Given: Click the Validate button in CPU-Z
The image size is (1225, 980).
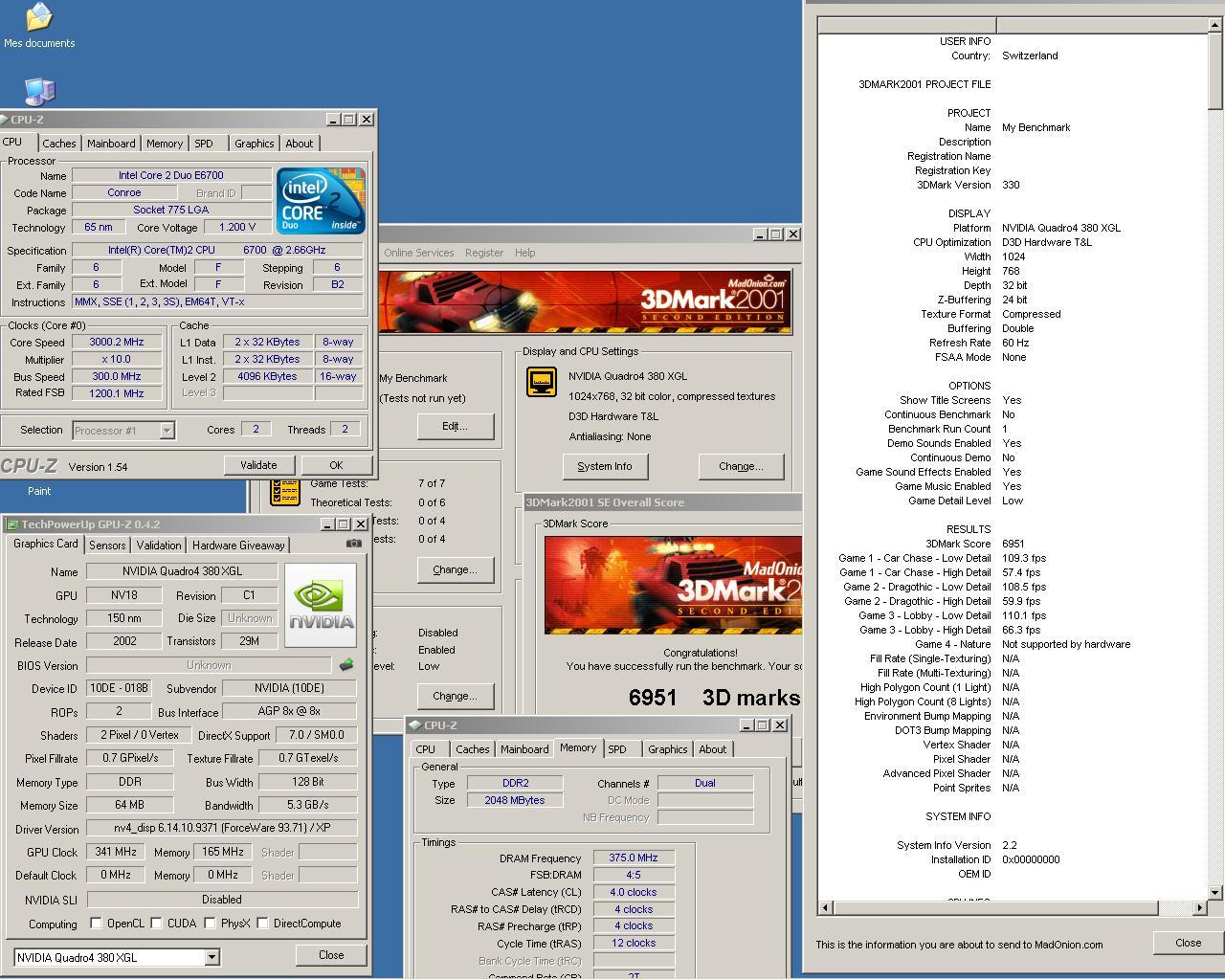Looking at the screenshot, I should click(x=258, y=465).
